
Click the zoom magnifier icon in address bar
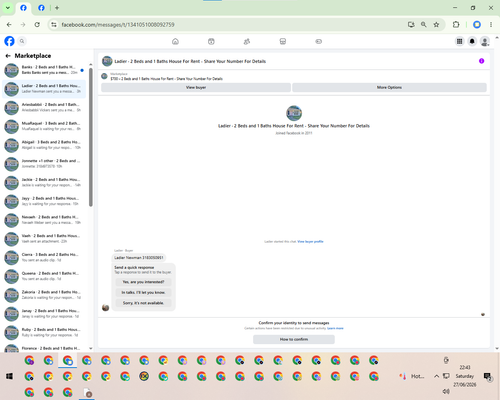tap(423, 25)
